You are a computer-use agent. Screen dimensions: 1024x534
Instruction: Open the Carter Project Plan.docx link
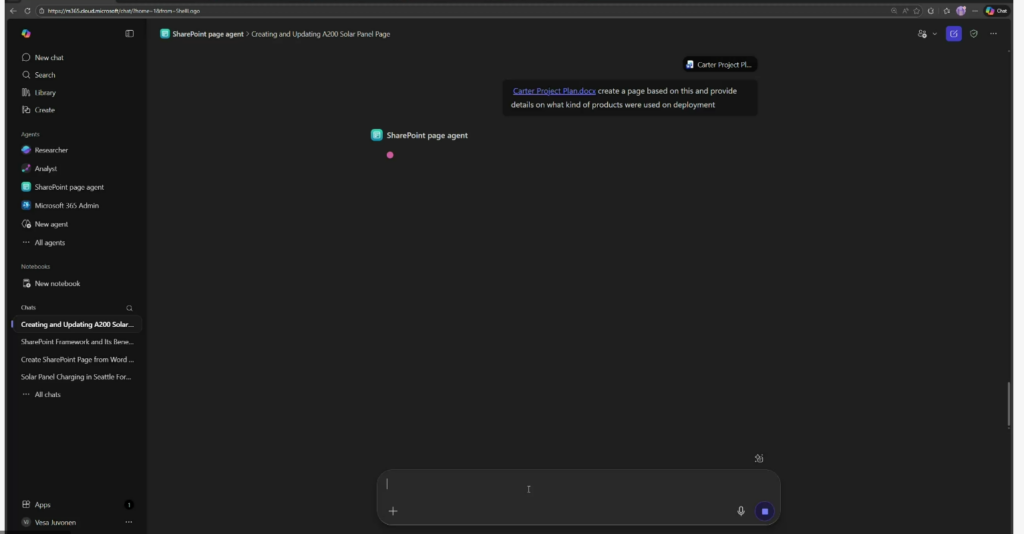554,91
